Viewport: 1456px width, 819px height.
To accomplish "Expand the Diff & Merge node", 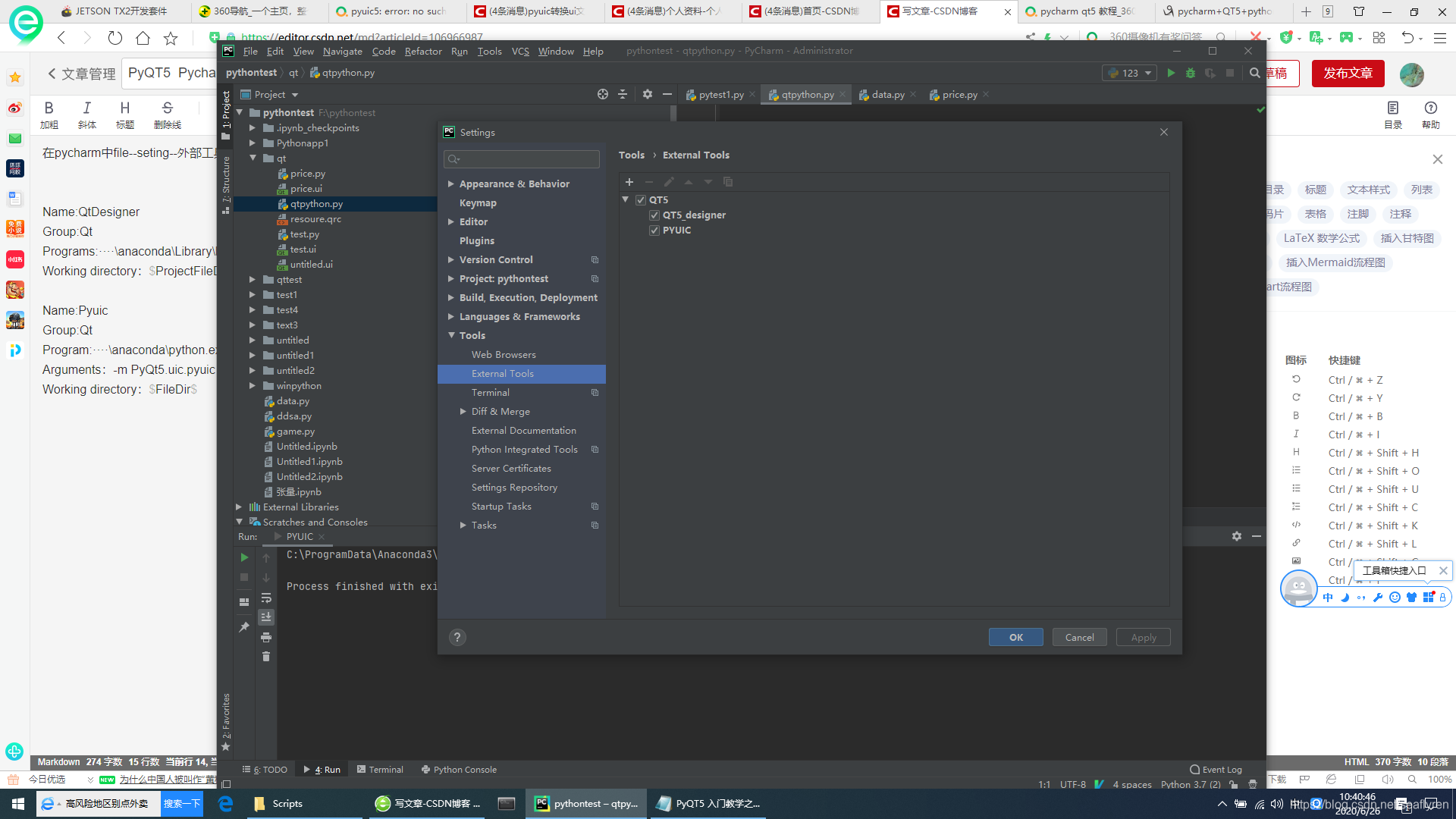I will tap(463, 412).
